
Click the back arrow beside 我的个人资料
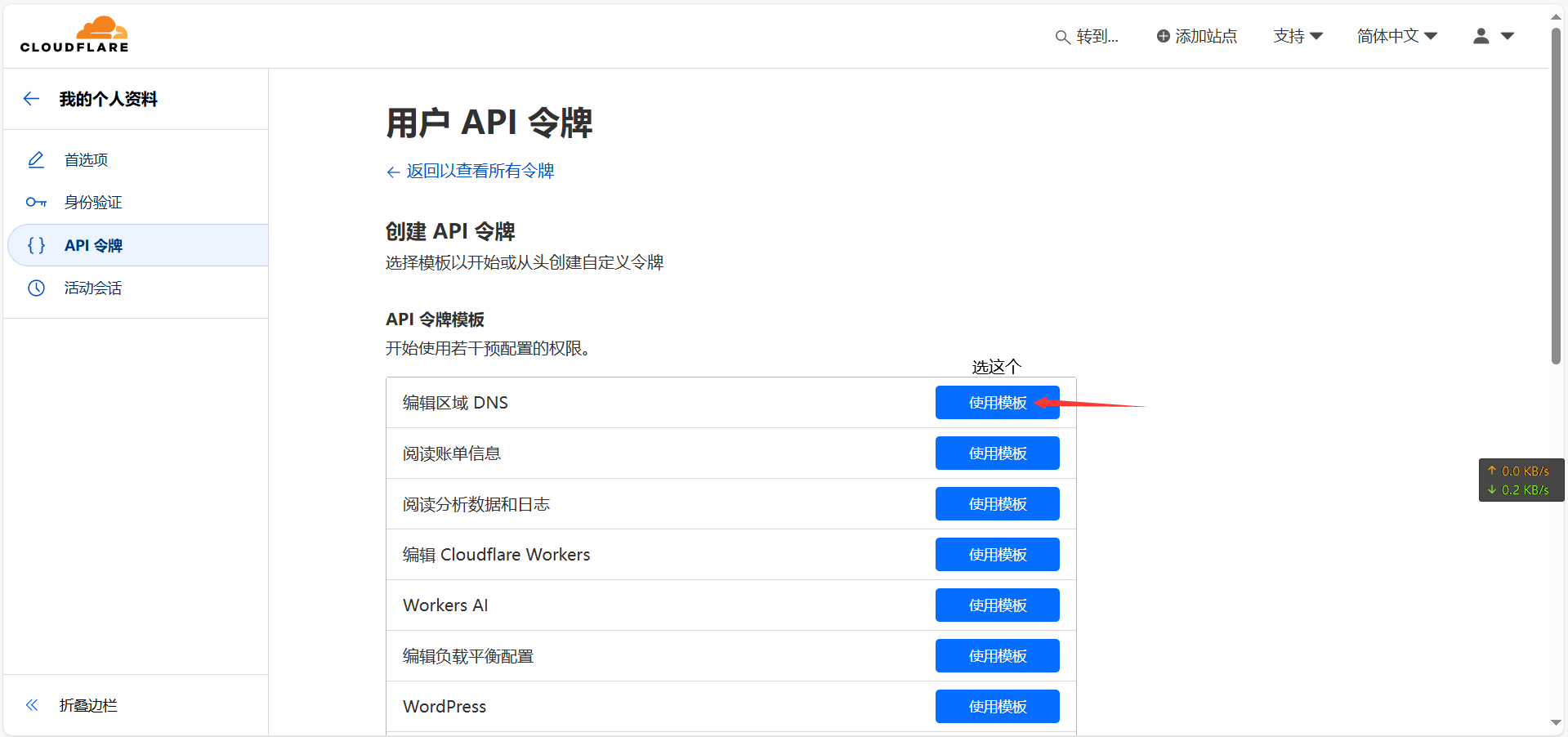[x=31, y=99]
